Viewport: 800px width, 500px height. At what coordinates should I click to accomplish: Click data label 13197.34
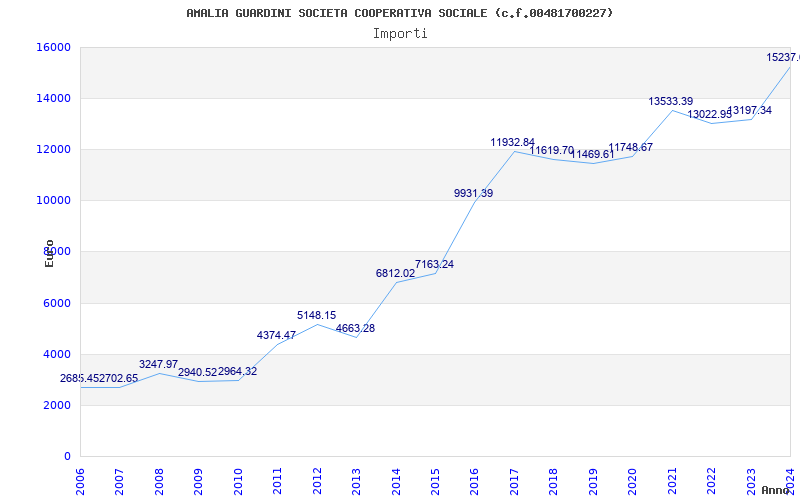pos(749,110)
